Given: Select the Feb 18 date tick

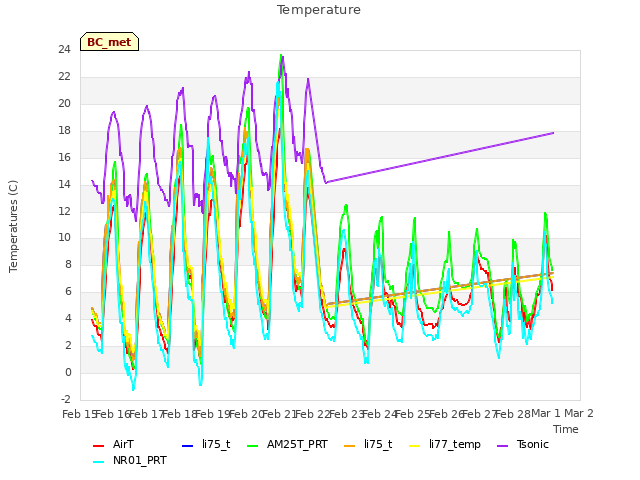Looking at the screenshot, I should coord(180,414).
